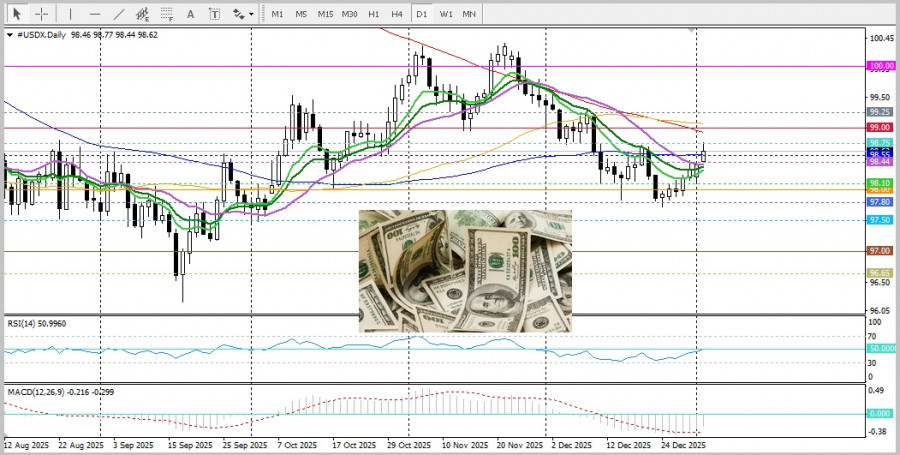Select the text label 'T' tool
The image size is (900, 455).
pos(214,13)
